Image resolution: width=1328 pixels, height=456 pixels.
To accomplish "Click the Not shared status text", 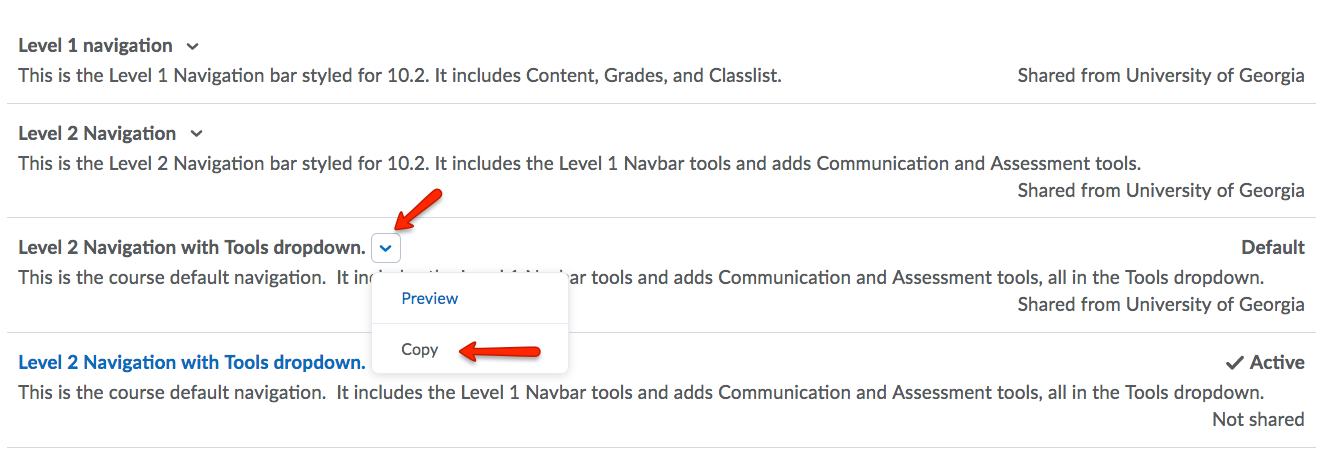I will (1258, 420).
